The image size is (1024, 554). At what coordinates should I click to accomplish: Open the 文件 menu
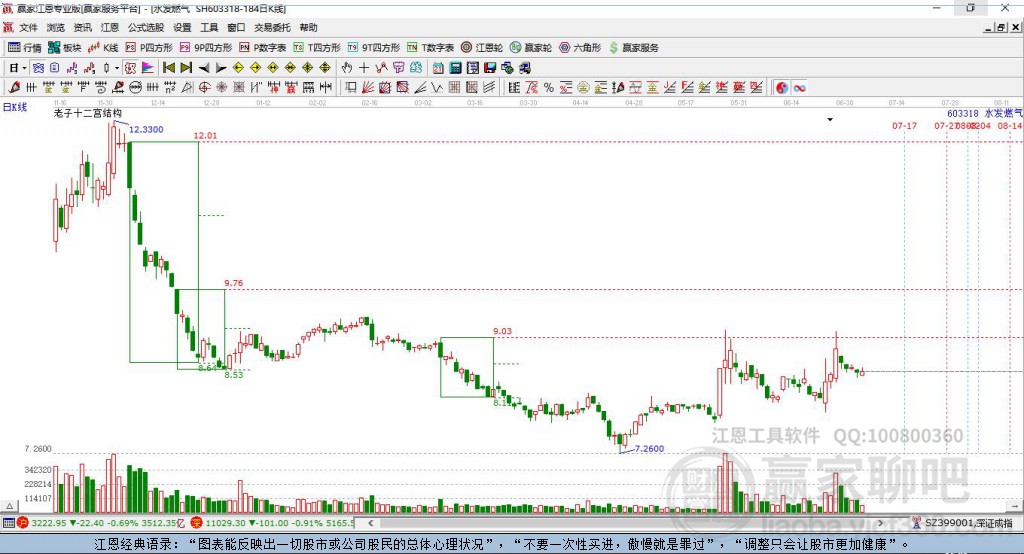[x=28, y=27]
